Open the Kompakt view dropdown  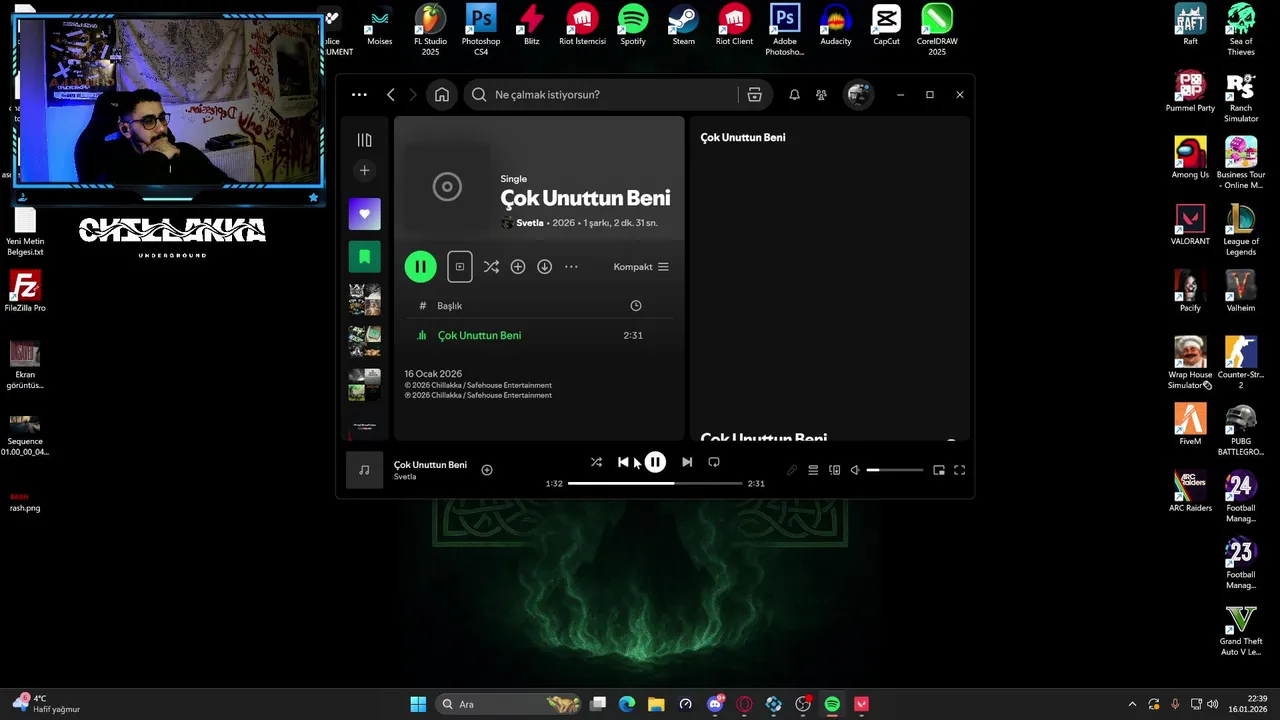(x=641, y=267)
